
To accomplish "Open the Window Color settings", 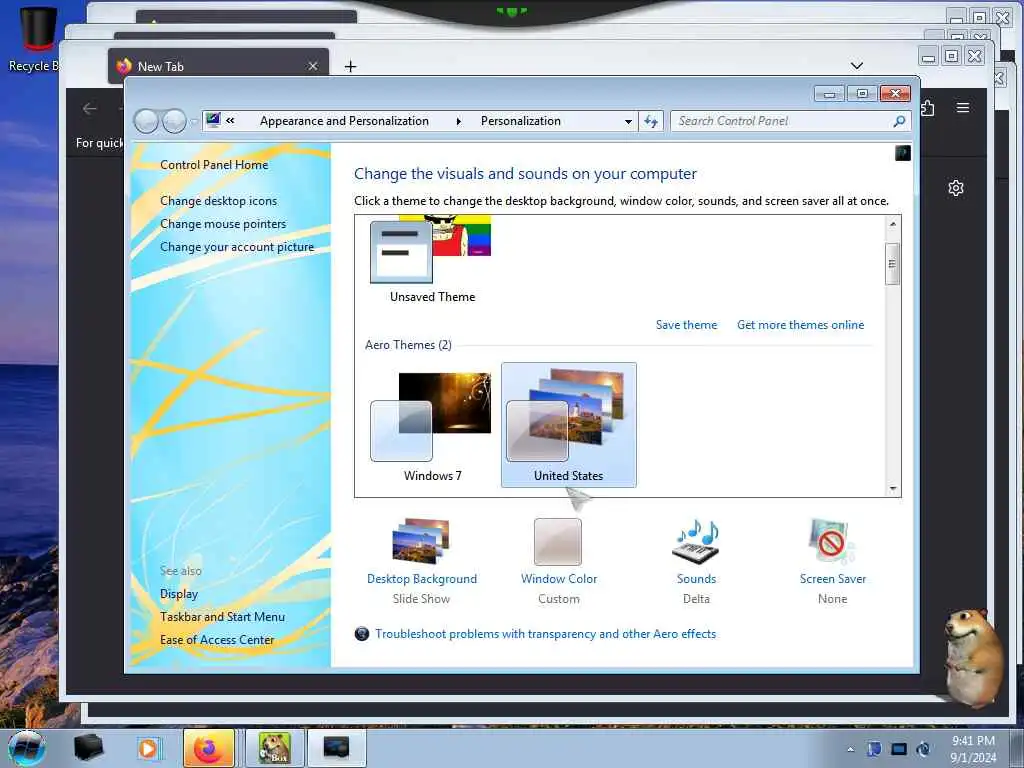I will coord(558,560).
